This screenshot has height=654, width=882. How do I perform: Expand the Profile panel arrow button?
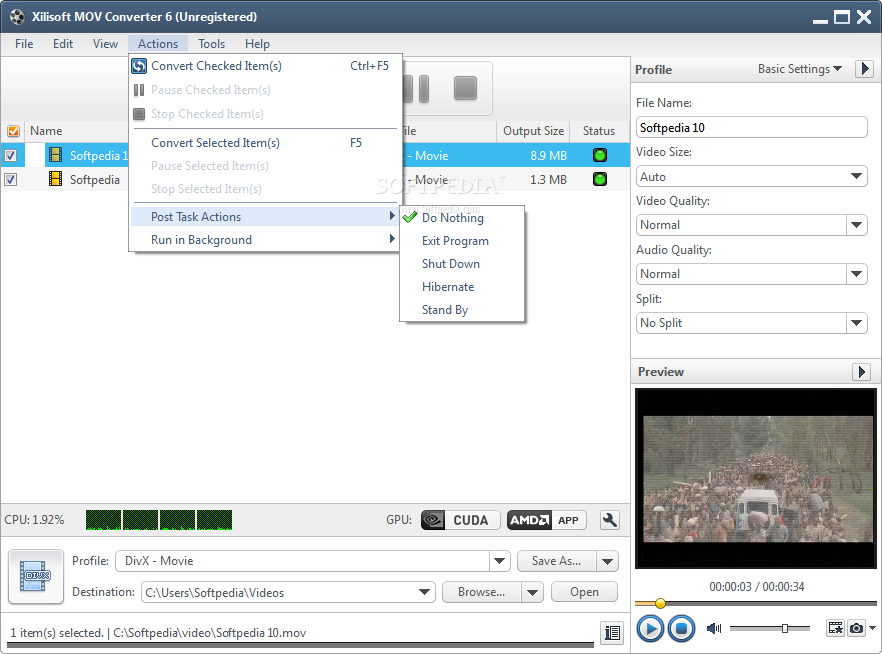point(865,69)
